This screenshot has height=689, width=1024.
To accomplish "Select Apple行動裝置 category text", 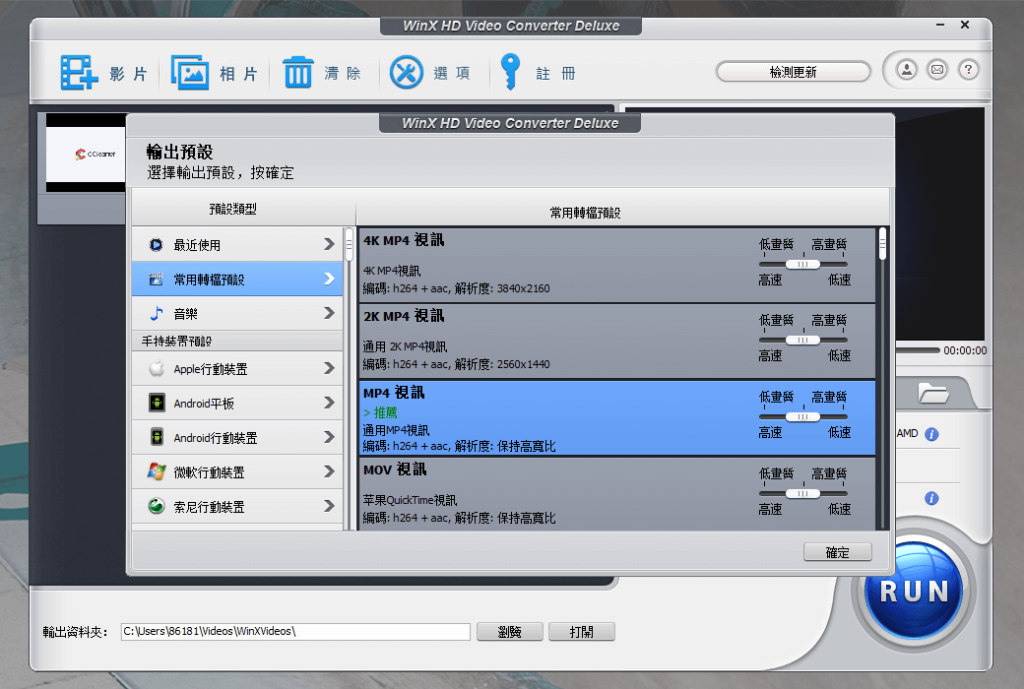I will pyautogui.click(x=210, y=369).
